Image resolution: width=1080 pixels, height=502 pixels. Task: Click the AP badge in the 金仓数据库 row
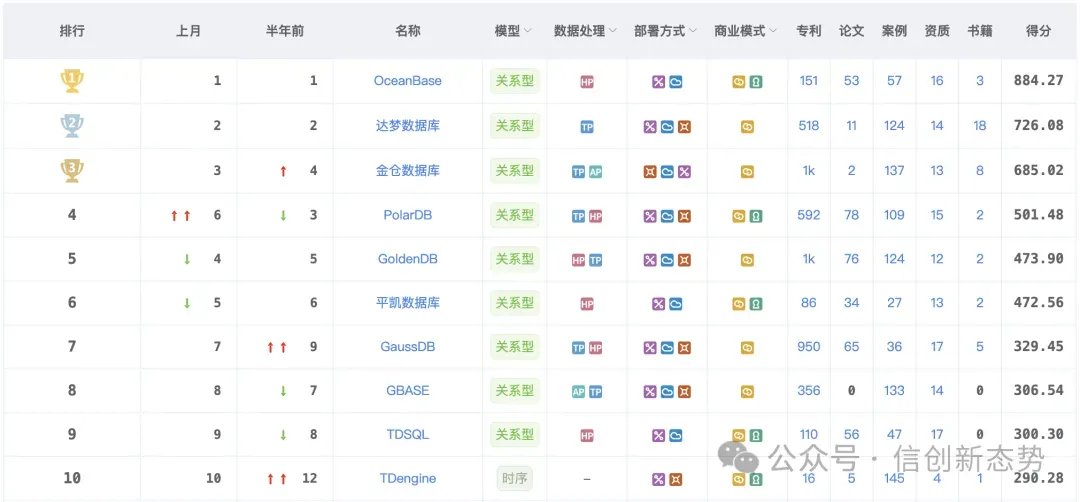point(595,172)
